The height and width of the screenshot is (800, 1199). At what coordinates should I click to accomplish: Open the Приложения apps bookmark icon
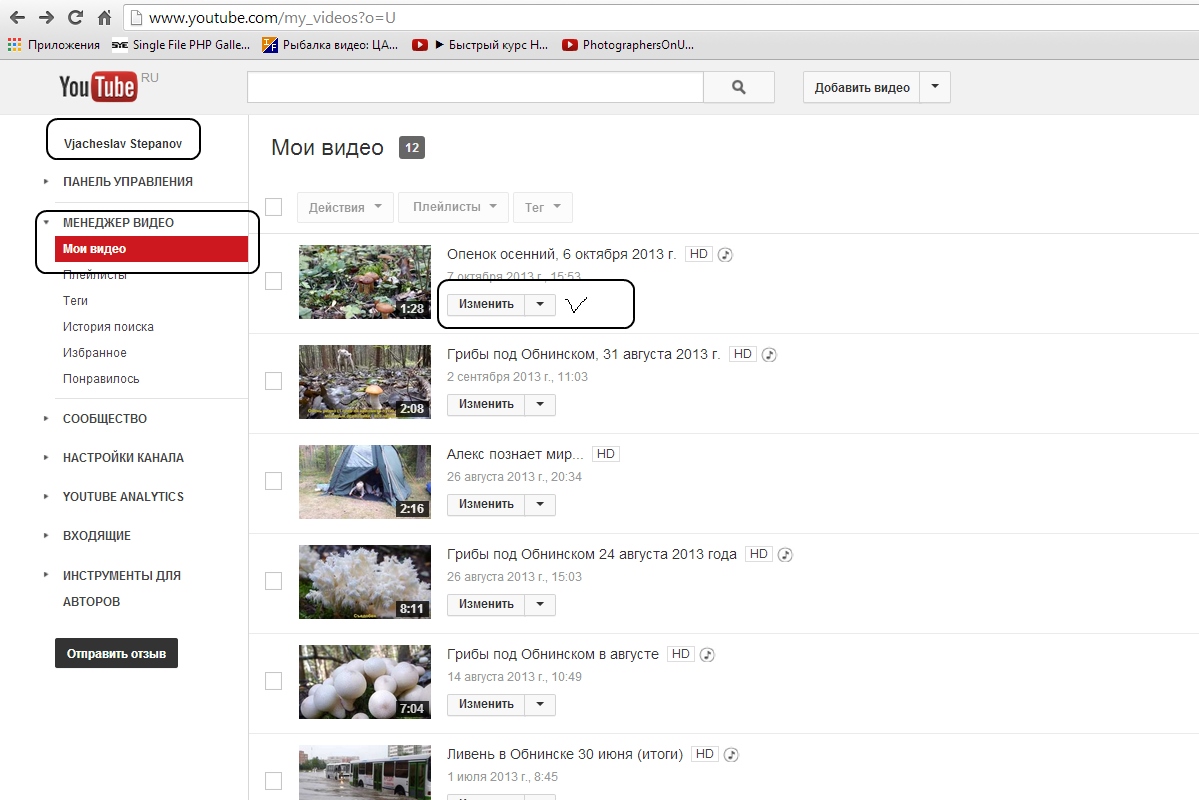pyautogui.click(x=15, y=45)
